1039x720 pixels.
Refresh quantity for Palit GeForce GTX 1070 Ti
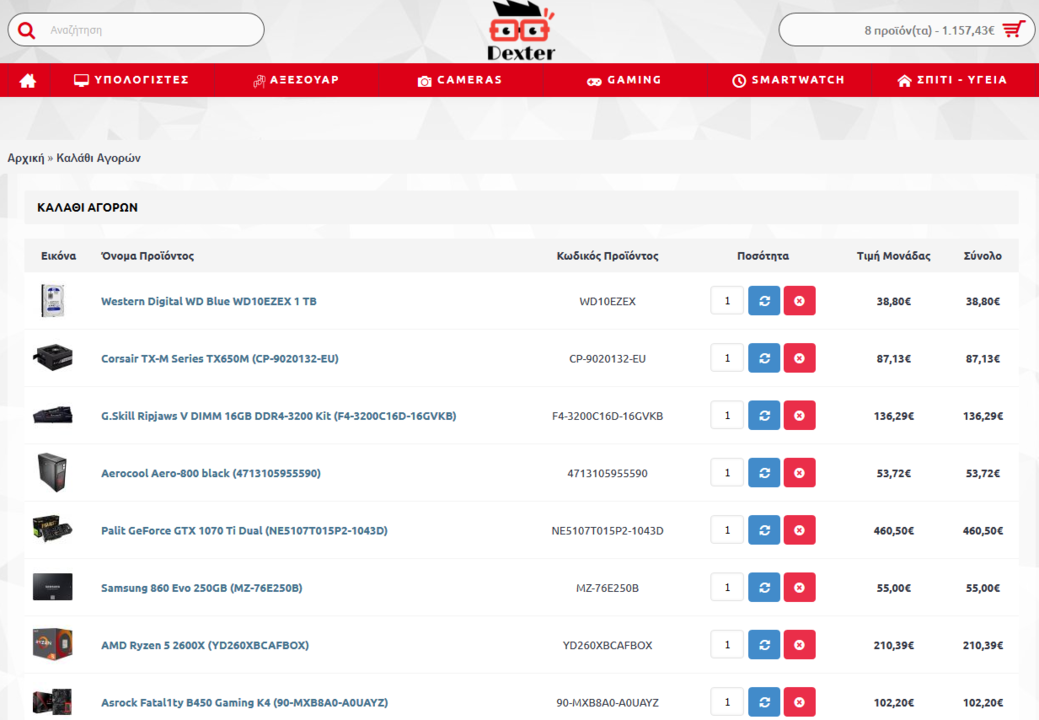(764, 530)
